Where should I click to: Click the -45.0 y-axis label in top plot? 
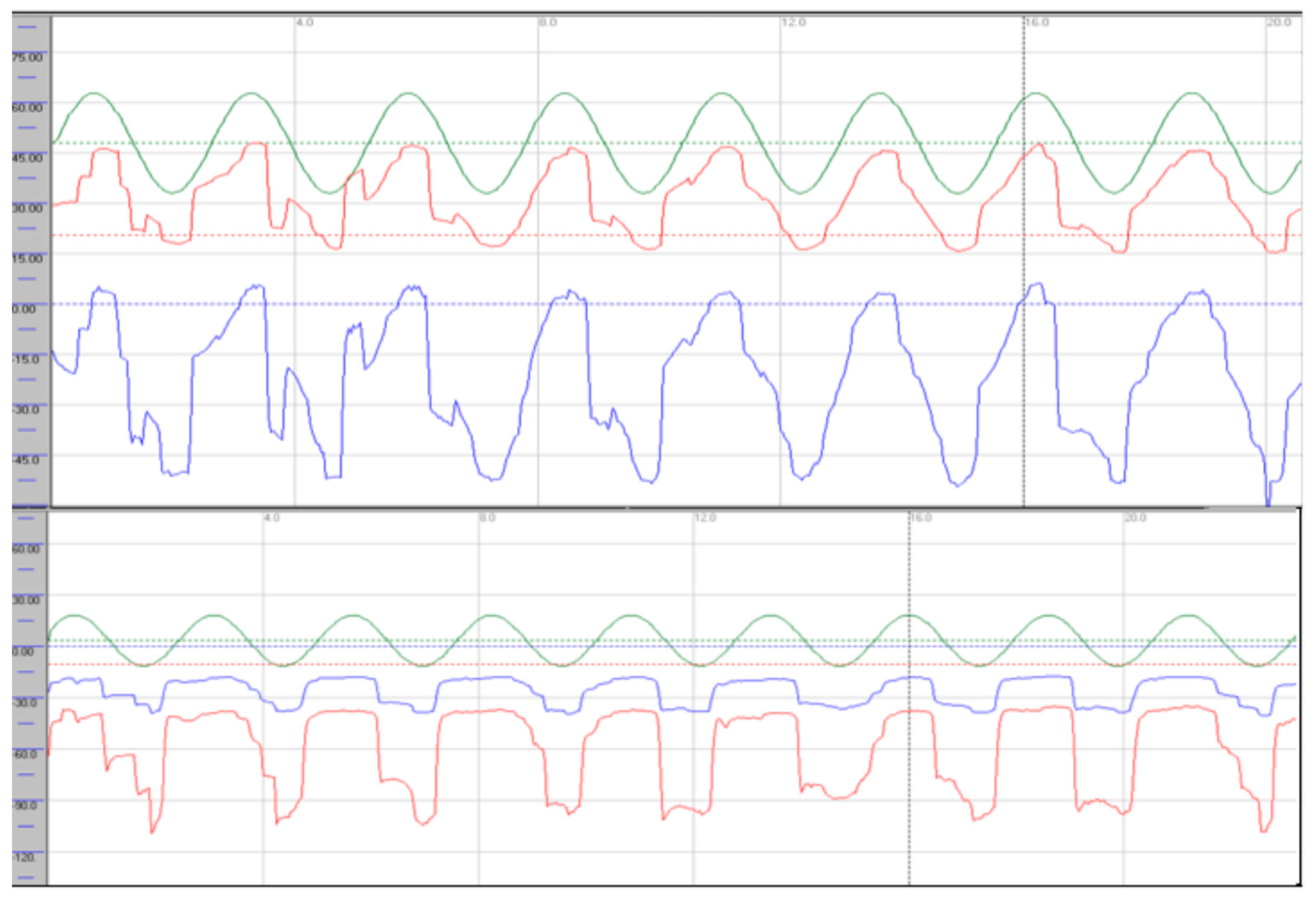[x=26, y=460]
